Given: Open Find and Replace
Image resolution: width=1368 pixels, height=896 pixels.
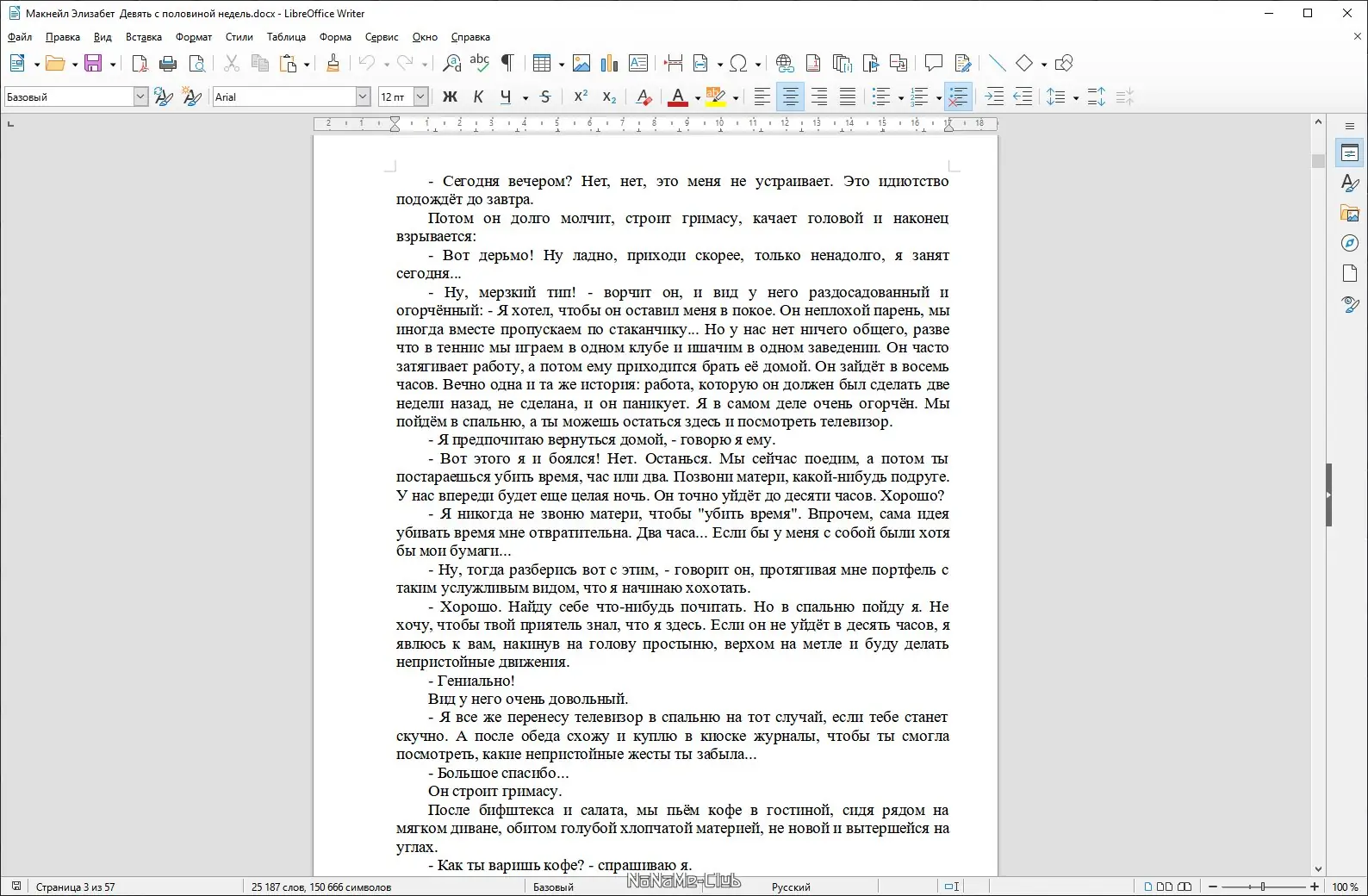Looking at the screenshot, I should 451,63.
